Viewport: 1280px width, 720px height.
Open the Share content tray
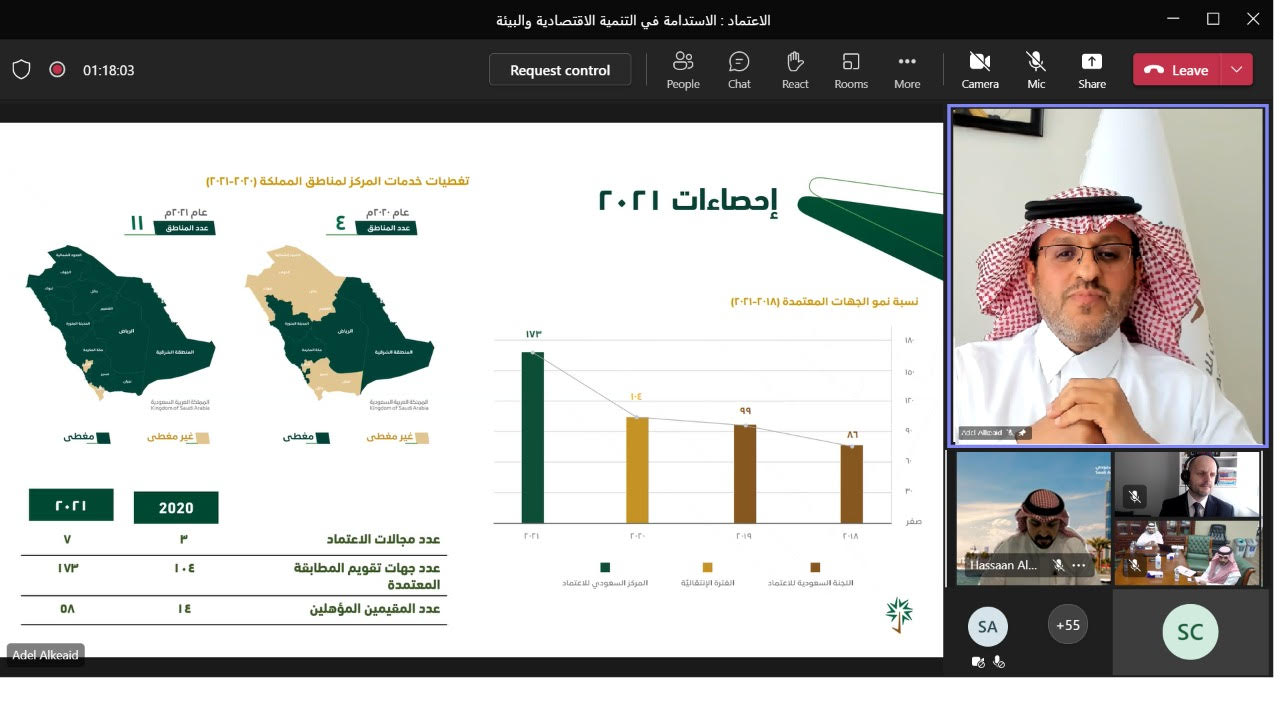(1092, 70)
